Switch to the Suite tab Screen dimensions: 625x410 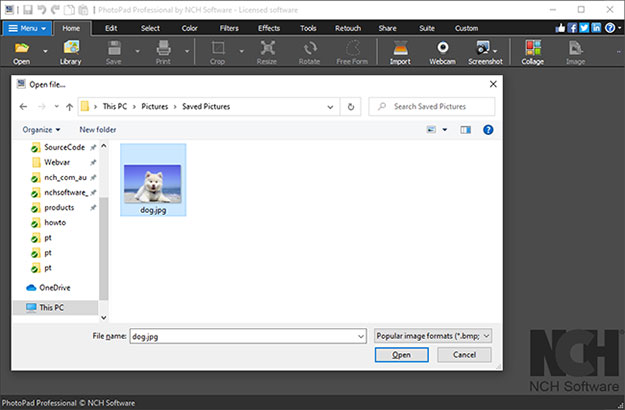427,28
